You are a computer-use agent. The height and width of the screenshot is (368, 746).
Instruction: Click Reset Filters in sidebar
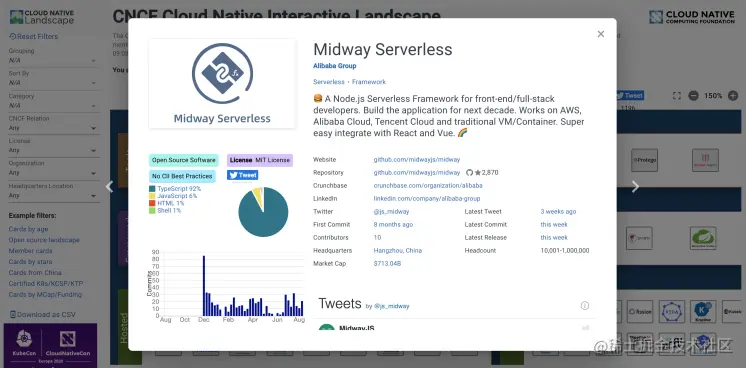[33, 37]
